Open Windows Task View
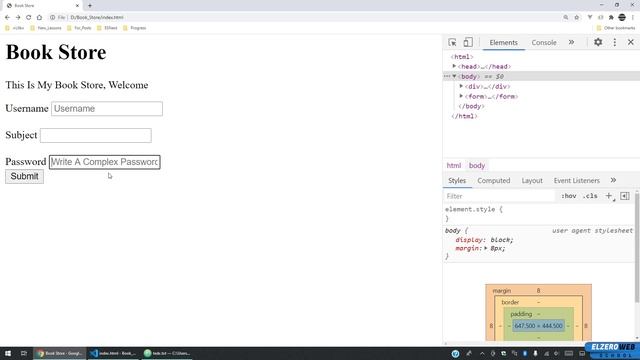Screen dimensions: 640x360 pos(24,353)
